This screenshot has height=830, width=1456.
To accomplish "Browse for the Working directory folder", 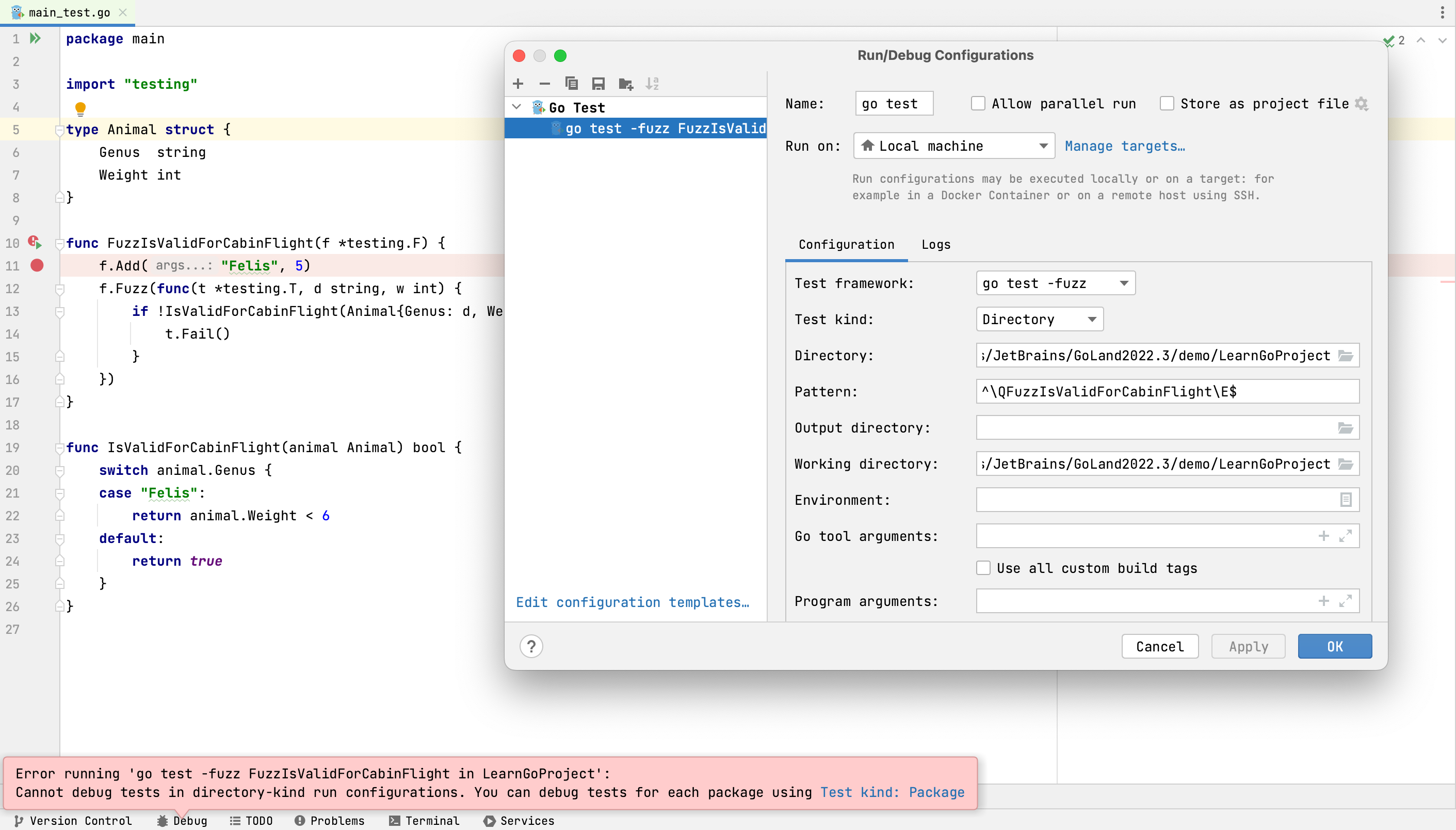I will (1345, 464).
